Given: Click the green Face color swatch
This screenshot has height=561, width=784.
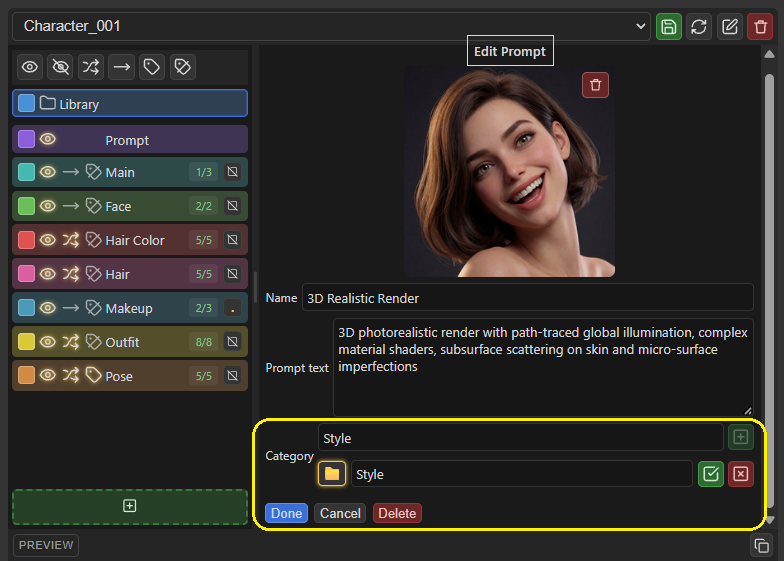Looking at the screenshot, I should [x=26, y=206].
